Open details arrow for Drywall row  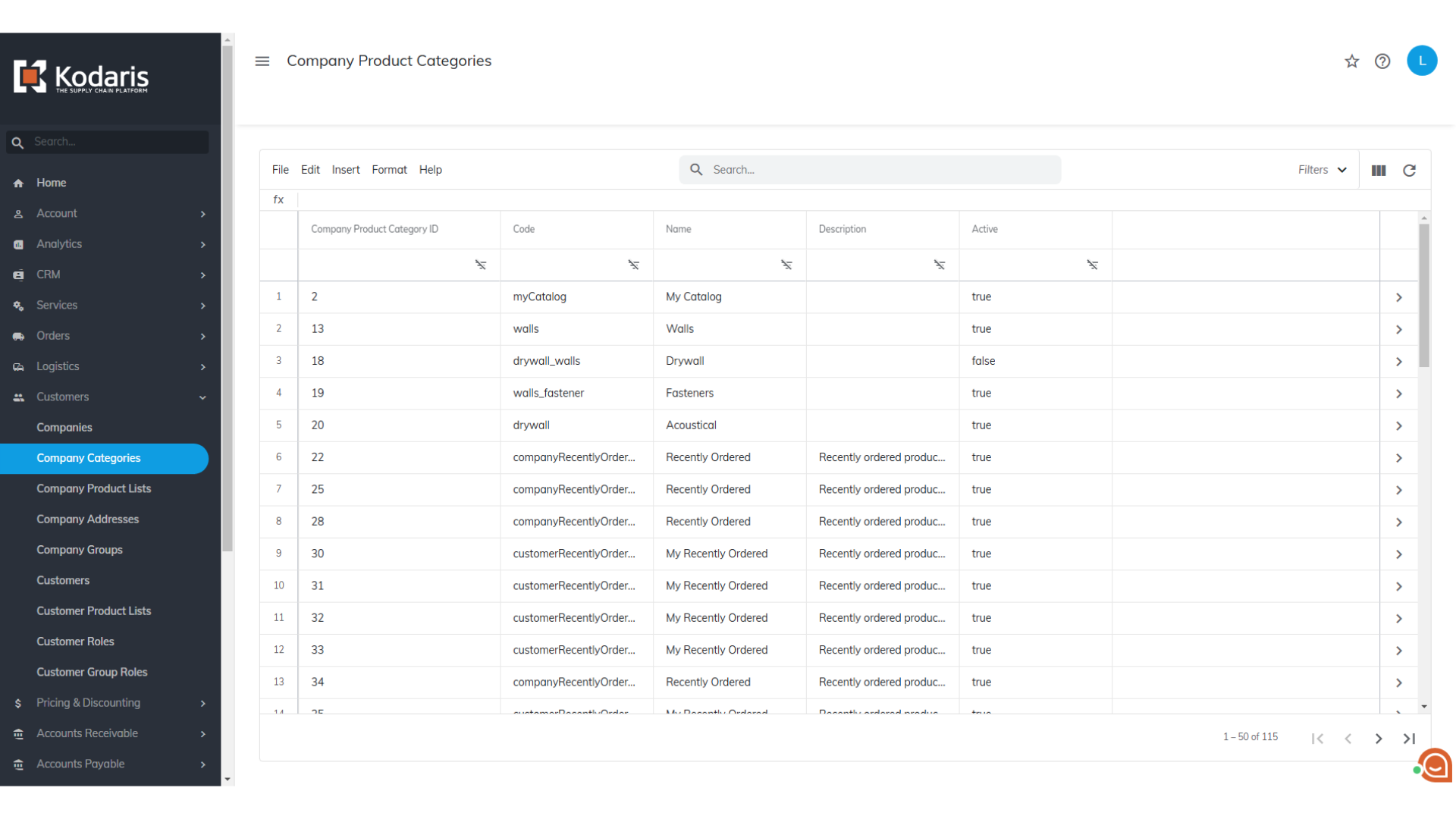[x=1399, y=362]
